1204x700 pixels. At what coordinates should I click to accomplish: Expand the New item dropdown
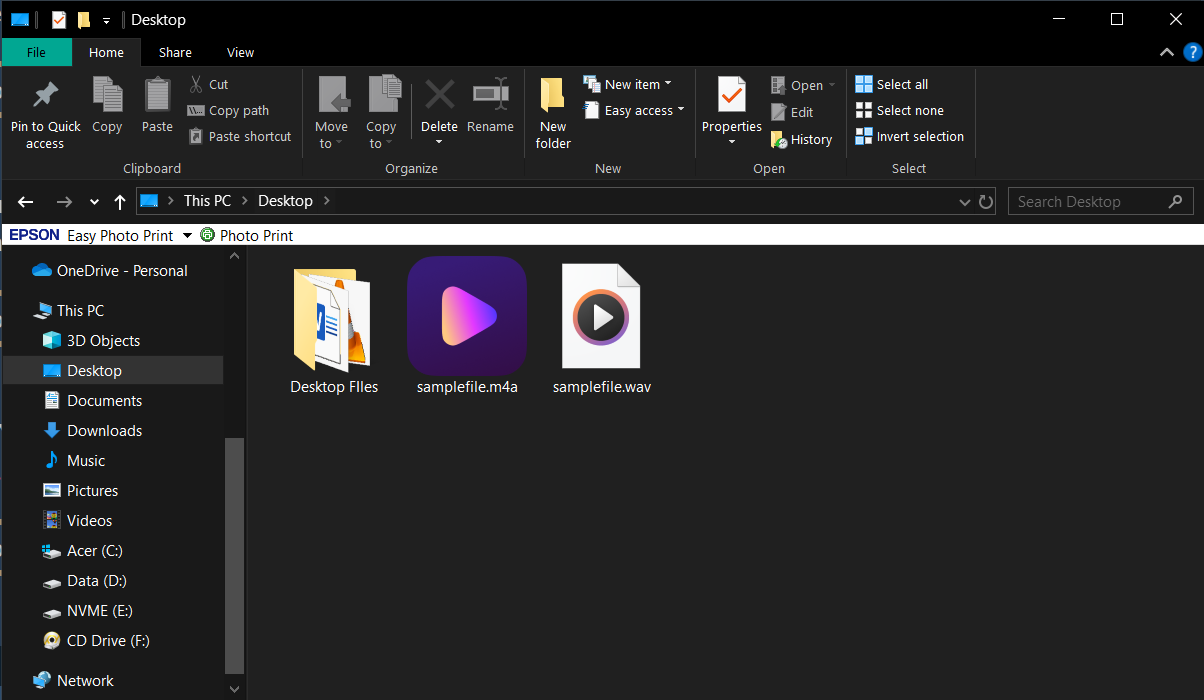pos(668,84)
